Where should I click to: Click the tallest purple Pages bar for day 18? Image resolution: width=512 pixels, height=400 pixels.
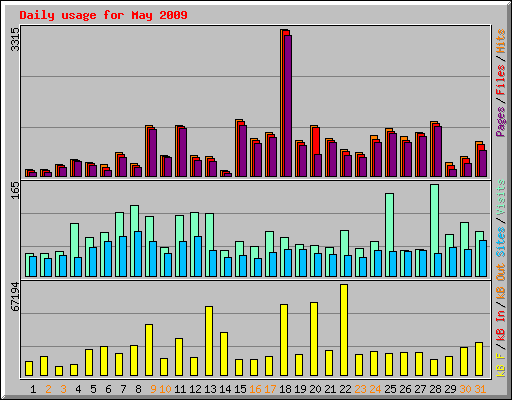click(288, 106)
